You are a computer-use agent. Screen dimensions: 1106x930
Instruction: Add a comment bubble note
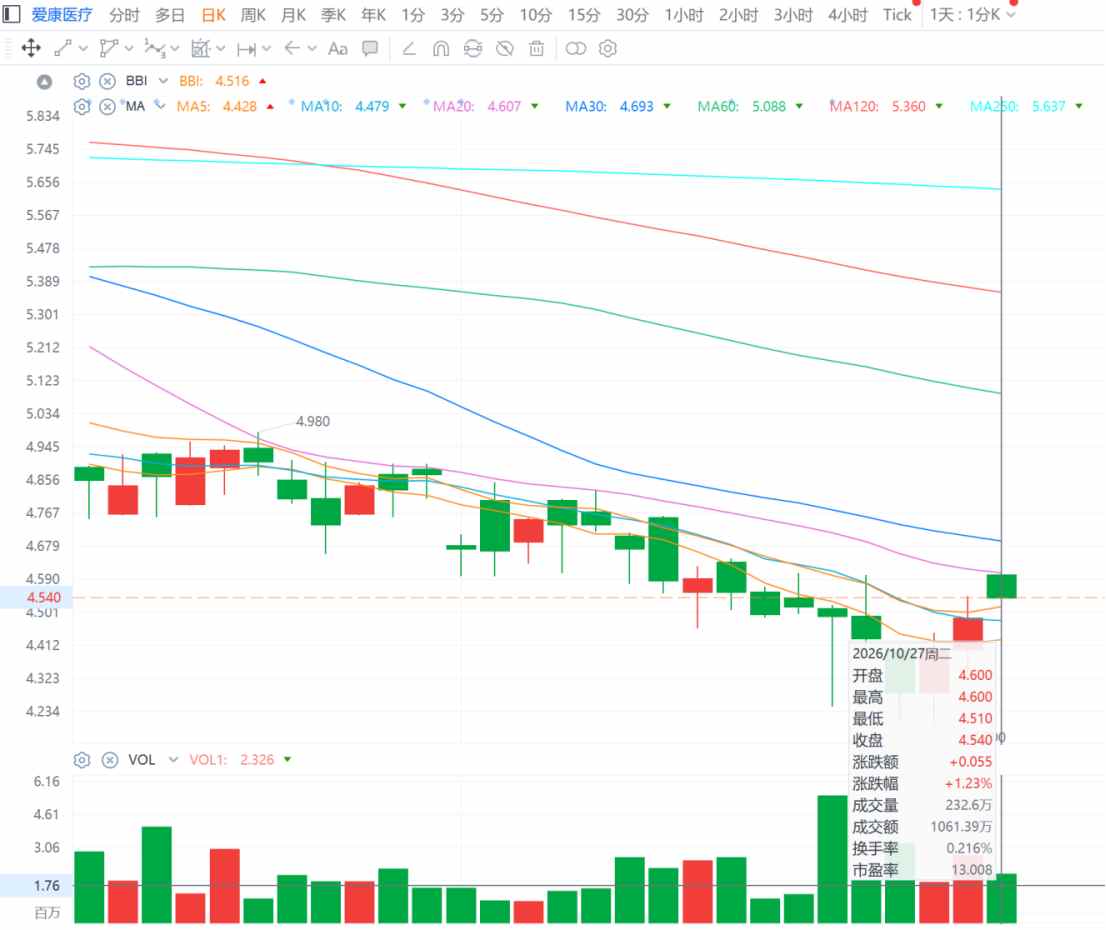(370, 48)
